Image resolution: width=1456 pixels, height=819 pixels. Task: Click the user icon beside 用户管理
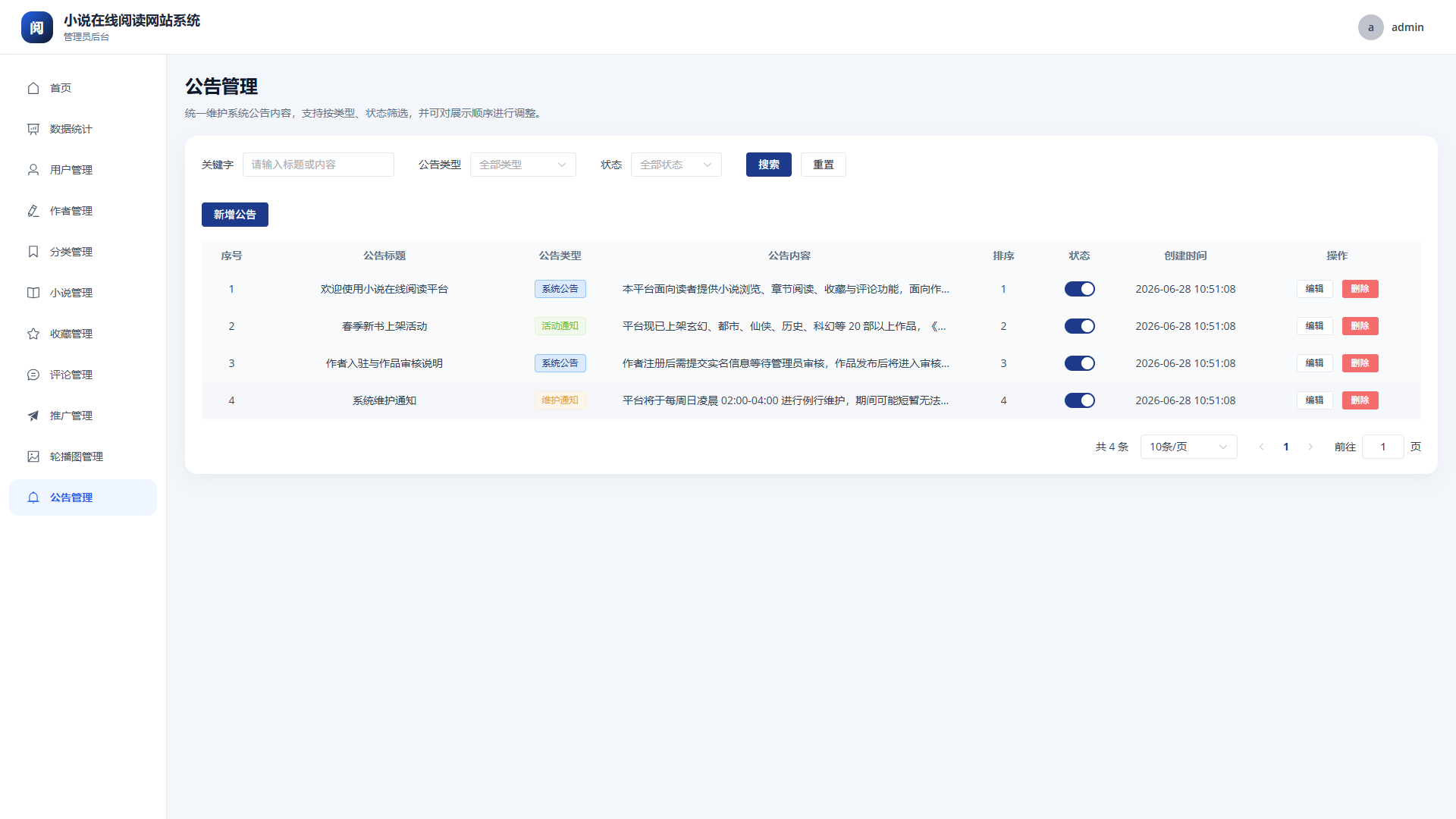point(33,170)
